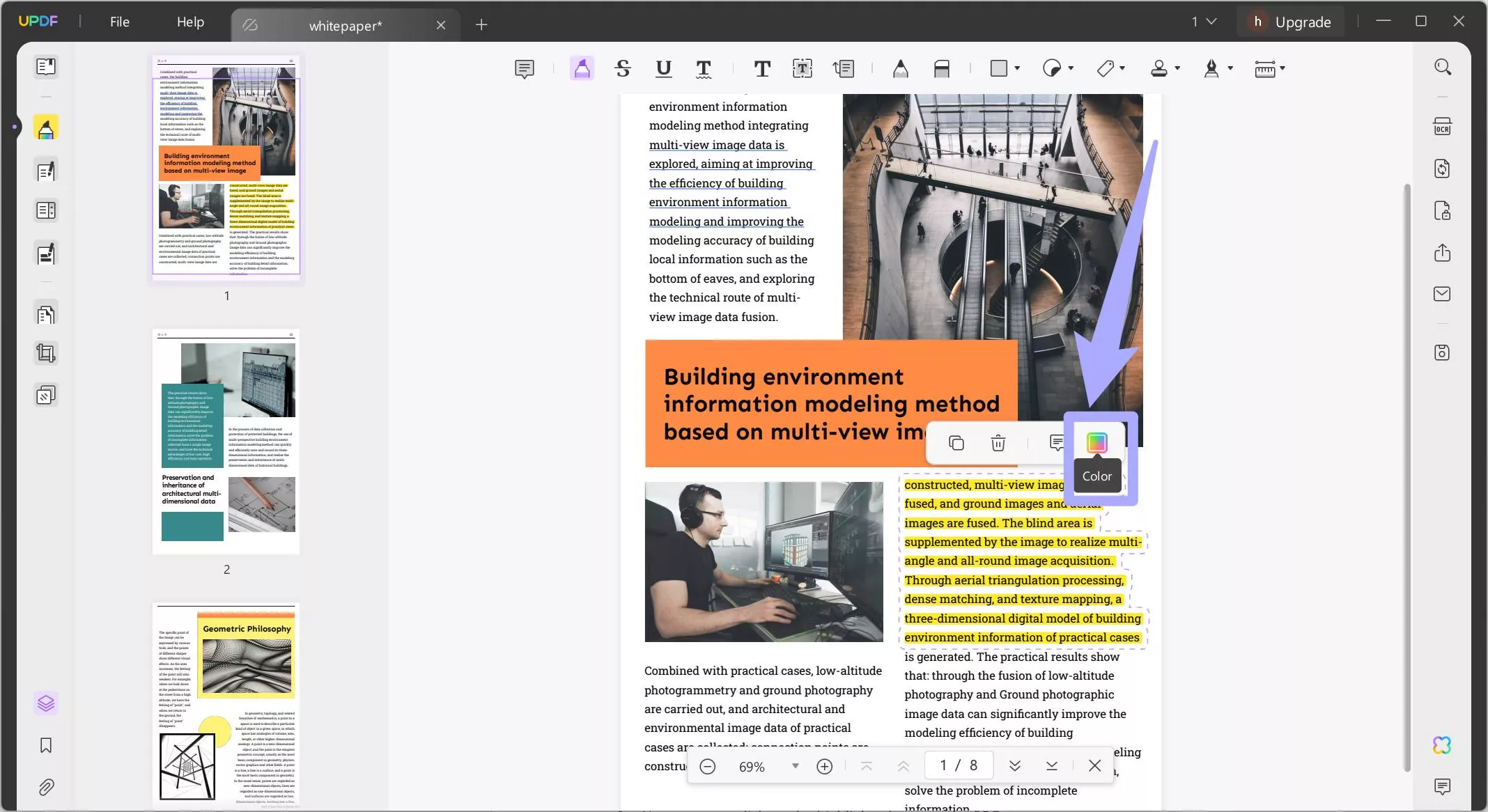The height and width of the screenshot is (812, 1488).
Task: Open the File menu
Action: [x=119, y=22]
